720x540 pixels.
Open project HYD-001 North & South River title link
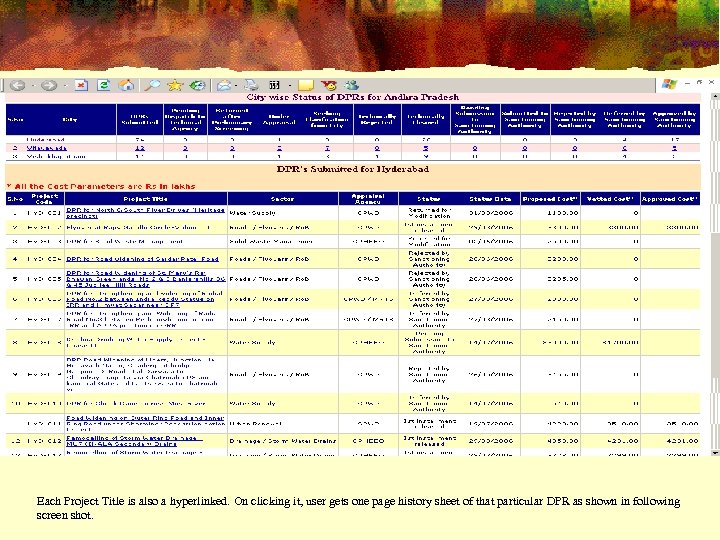(146, 213)
